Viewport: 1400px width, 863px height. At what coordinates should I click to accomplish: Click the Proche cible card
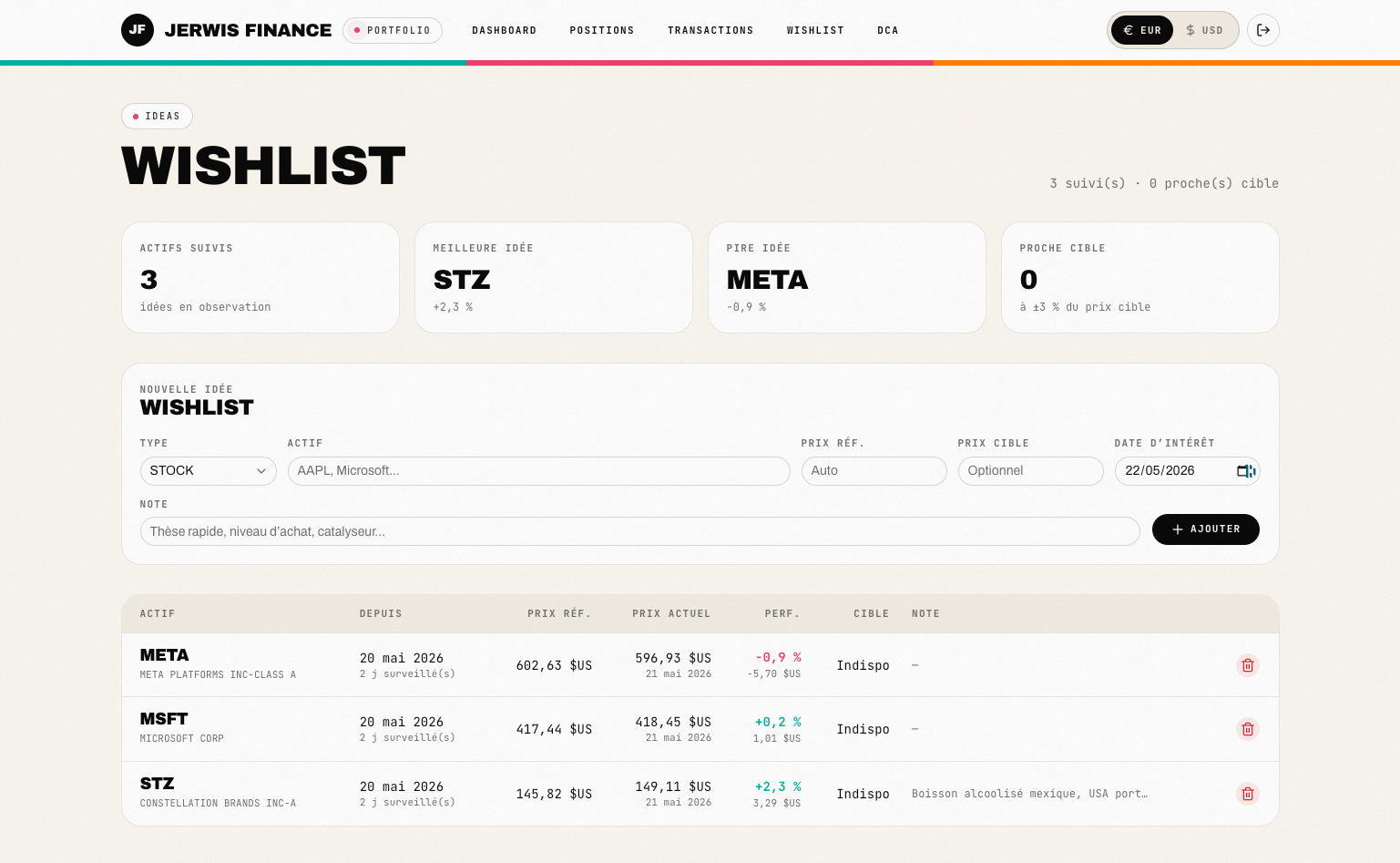(x=1140, y=278)
